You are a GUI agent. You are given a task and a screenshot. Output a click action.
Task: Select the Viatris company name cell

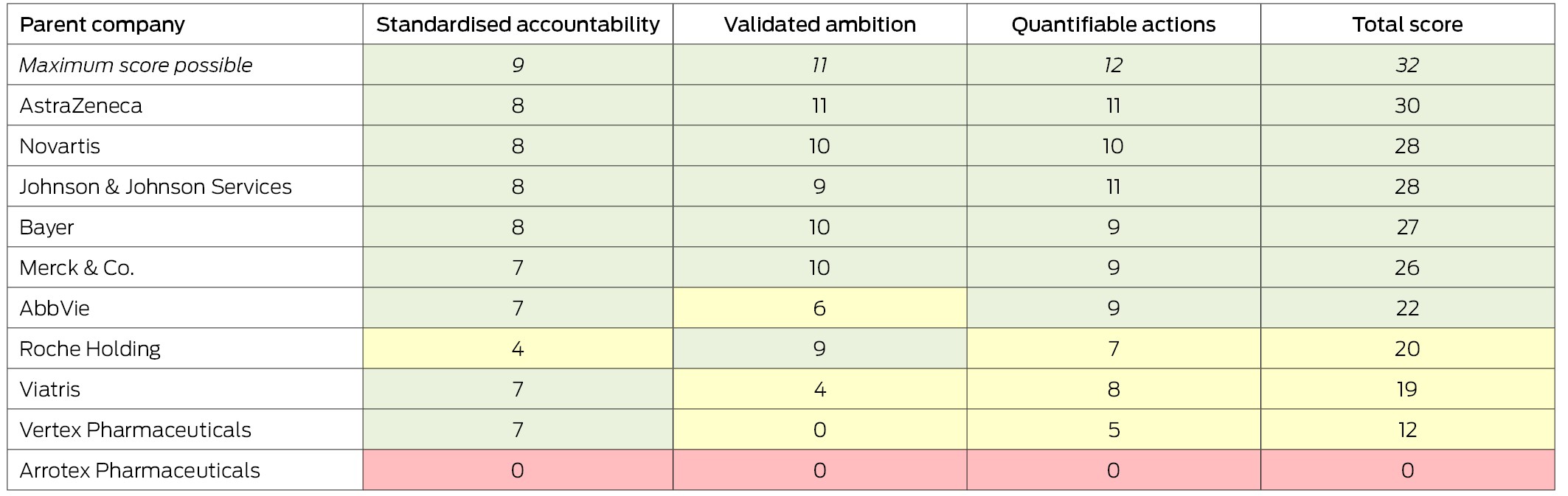click(x=49, y=389)
